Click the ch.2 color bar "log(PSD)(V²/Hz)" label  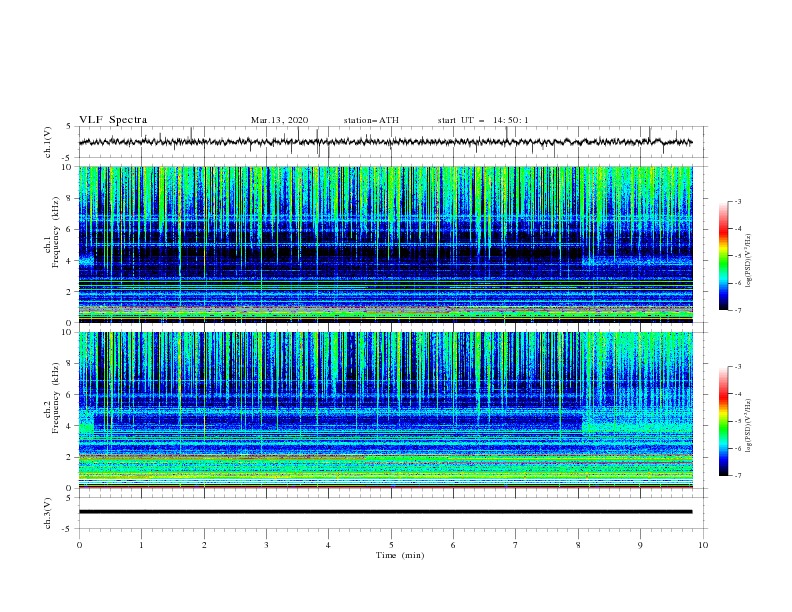tap(749, 425)
